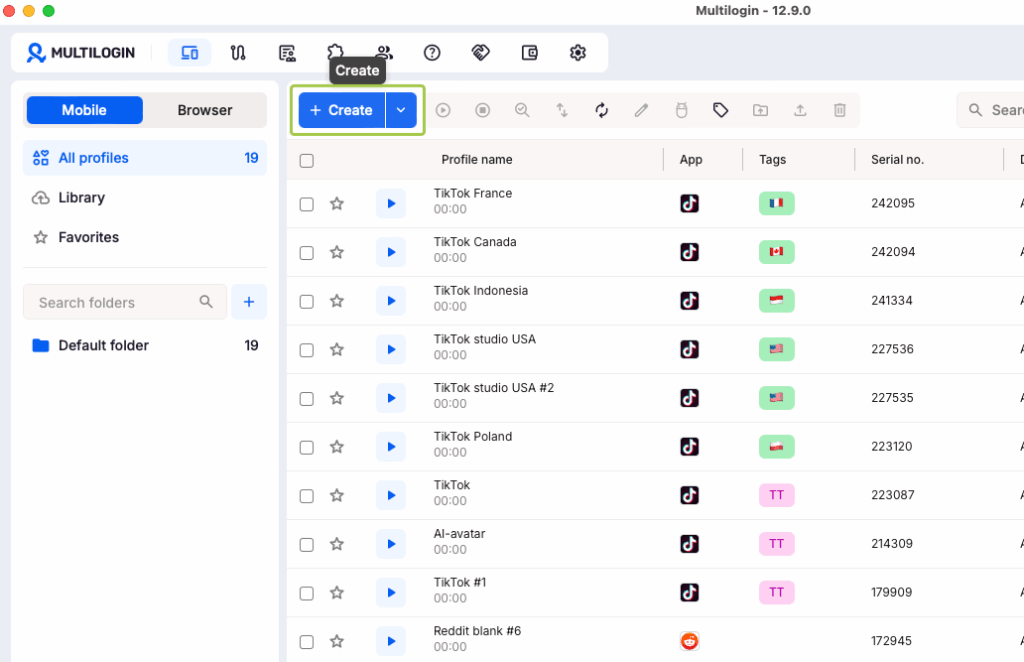Check the AI-avatar row checkbox
This screenshot has width=1024, height=662.
[x=306, y=544]
